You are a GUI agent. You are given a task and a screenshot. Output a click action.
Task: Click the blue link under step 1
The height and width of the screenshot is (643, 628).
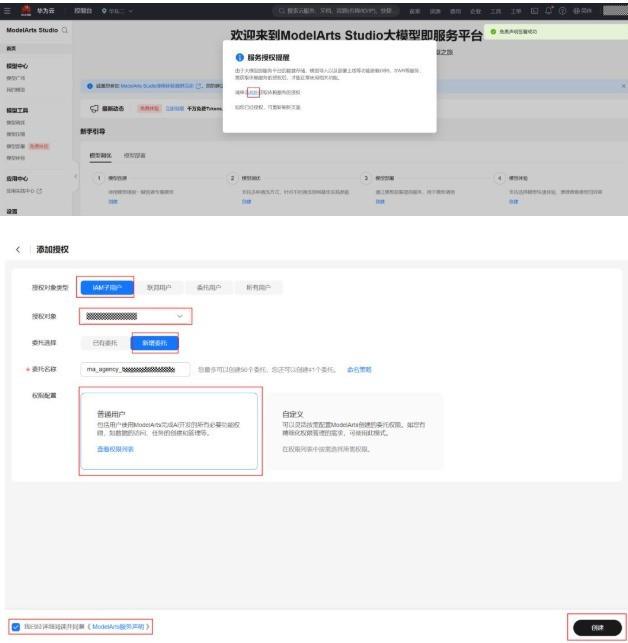[x=113, y=201]
